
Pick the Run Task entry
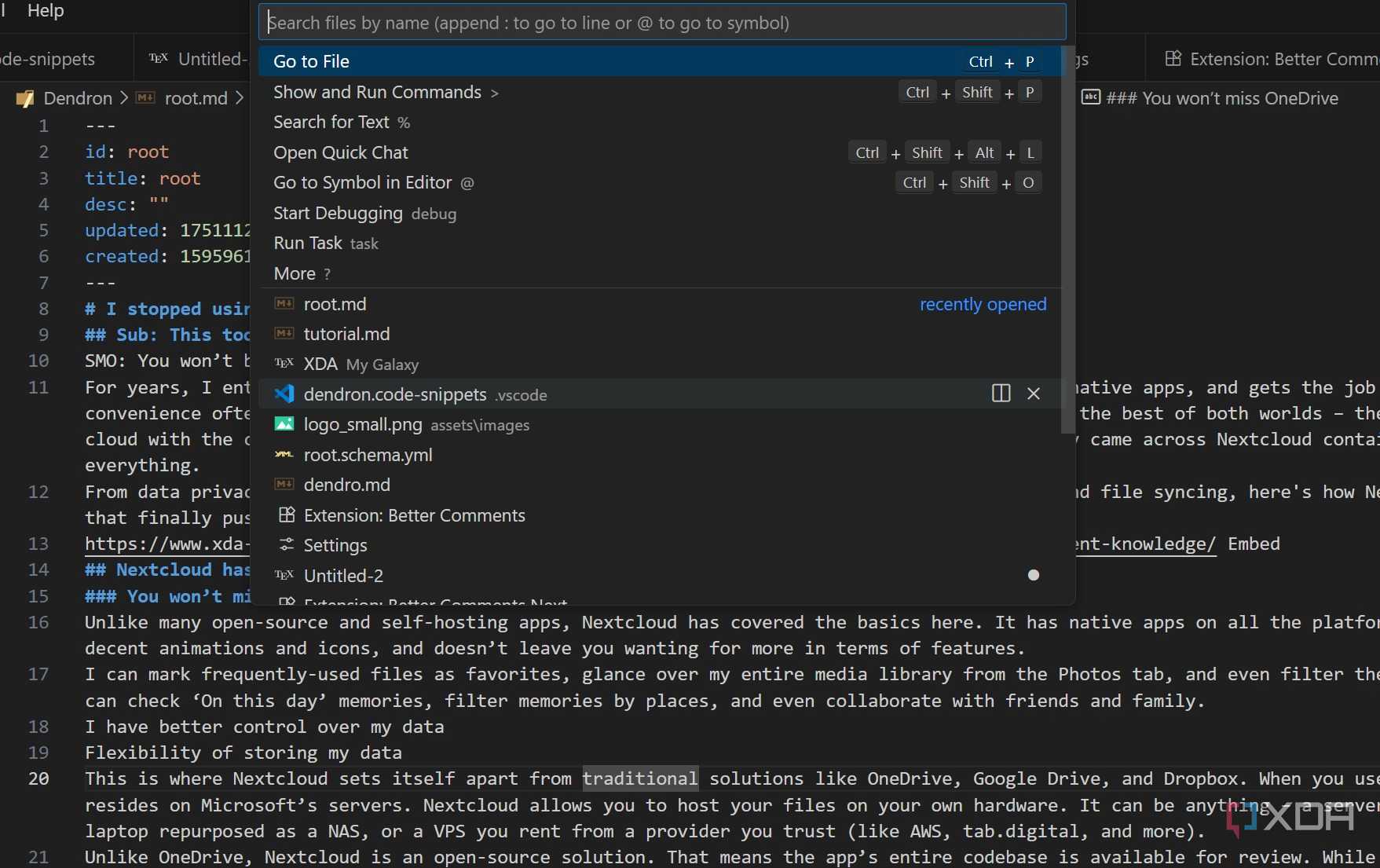(x=660, y=243)
